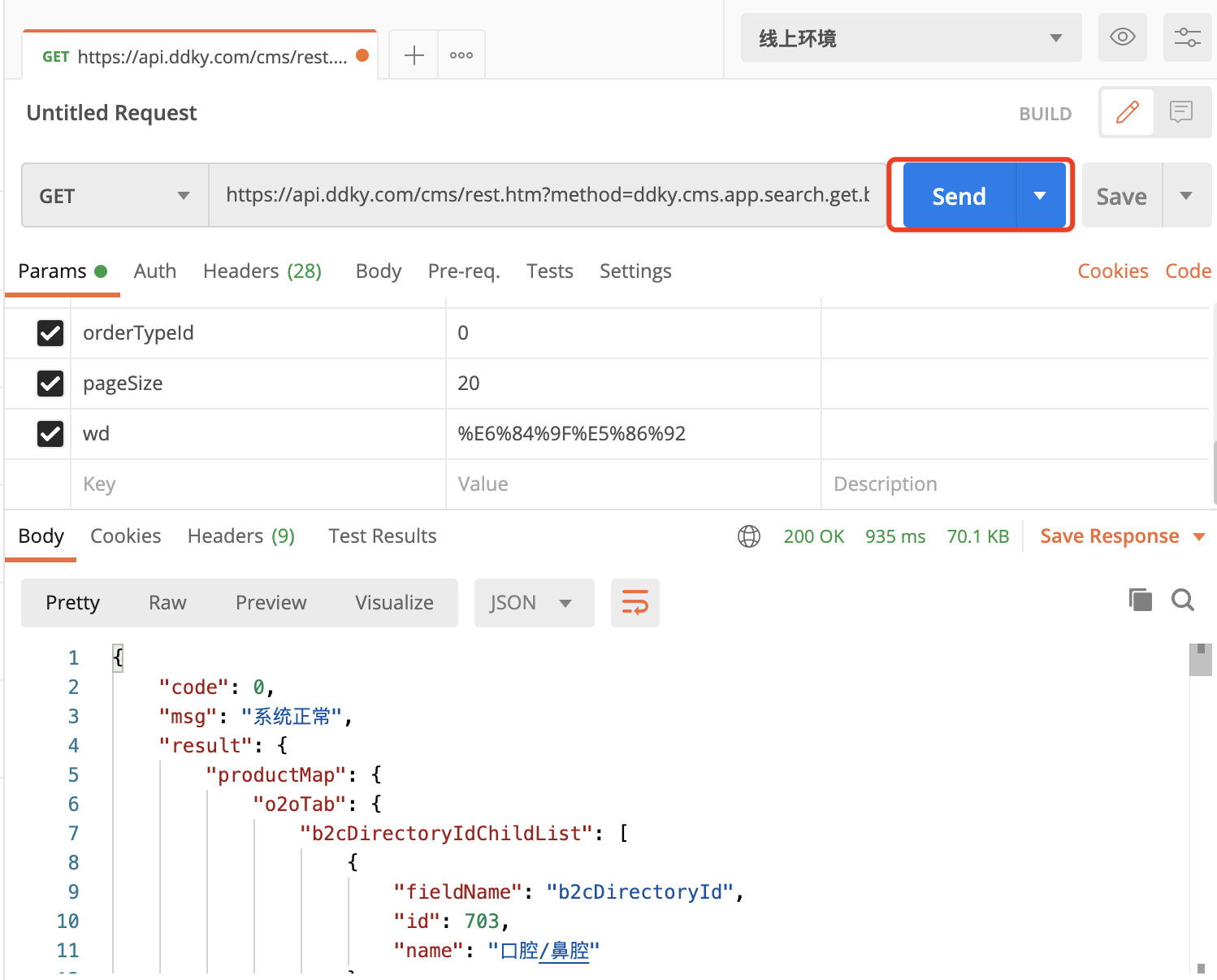Screen dimensions: 1217x980
Task: Click the wd value %E6%84%9F%E5%86%92 cell
Action: point(634,434)
